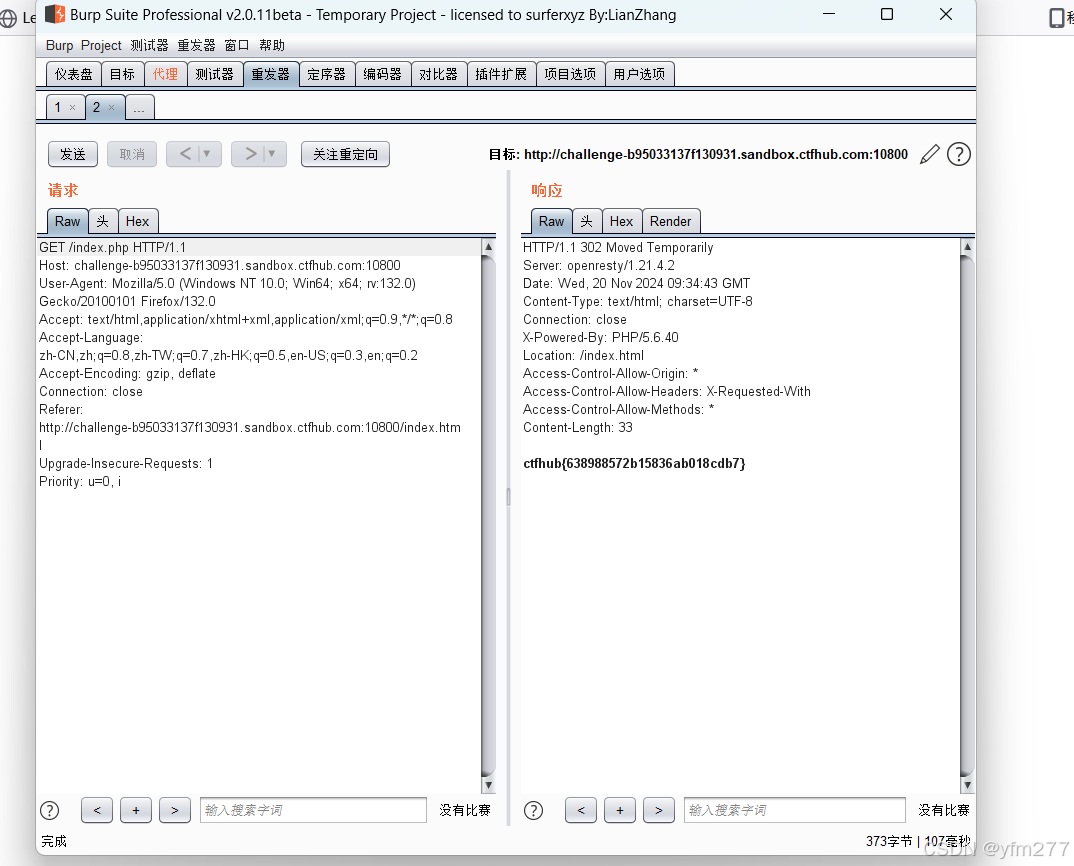
Task: Click request scrollbar down arrow
Action: [488, 785]
